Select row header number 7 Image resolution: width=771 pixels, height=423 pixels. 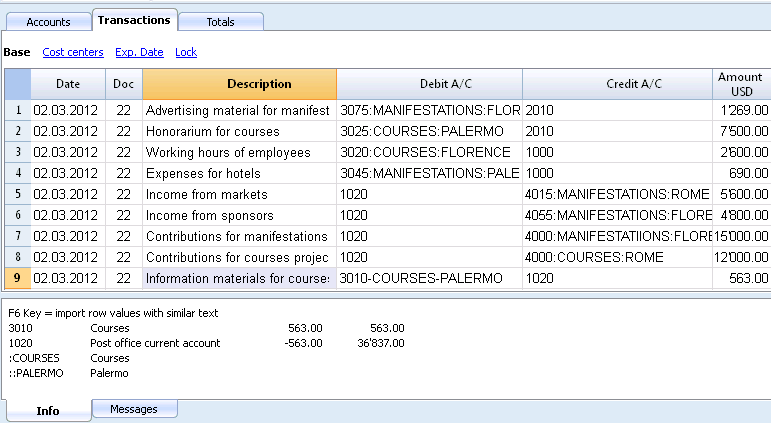pos(18,236)
